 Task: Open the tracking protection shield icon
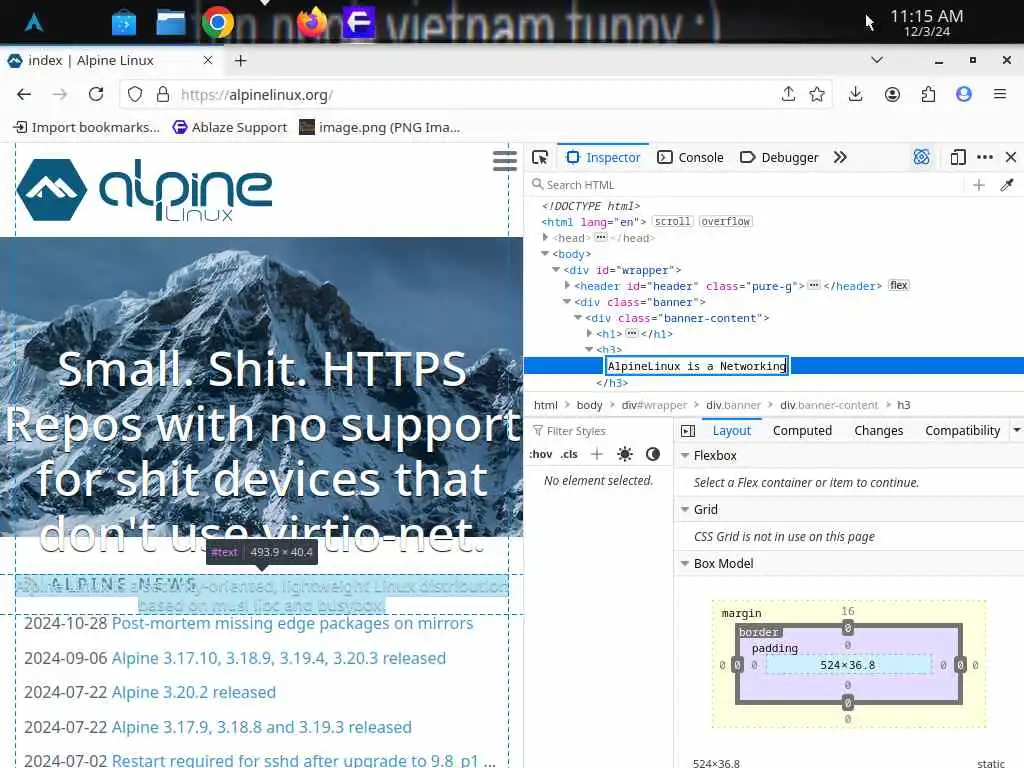135,95
